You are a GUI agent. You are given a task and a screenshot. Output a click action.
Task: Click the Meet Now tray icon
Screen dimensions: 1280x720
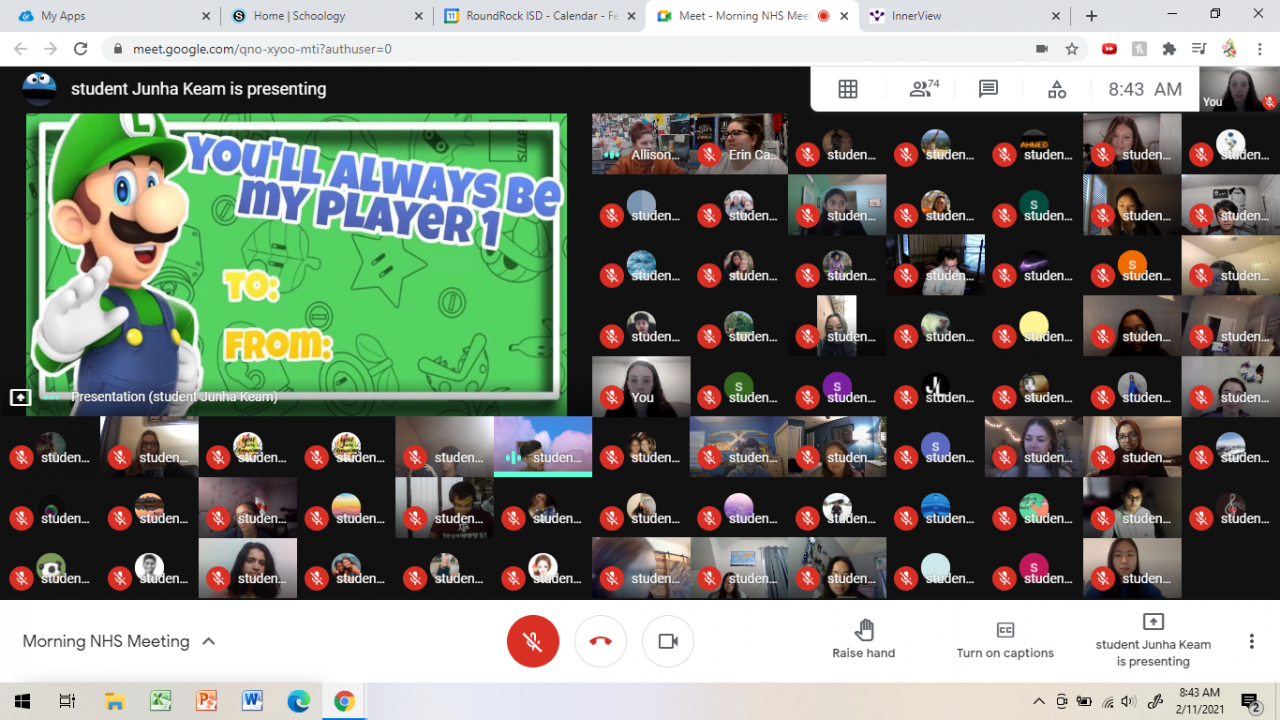(x=1062, y=701)
